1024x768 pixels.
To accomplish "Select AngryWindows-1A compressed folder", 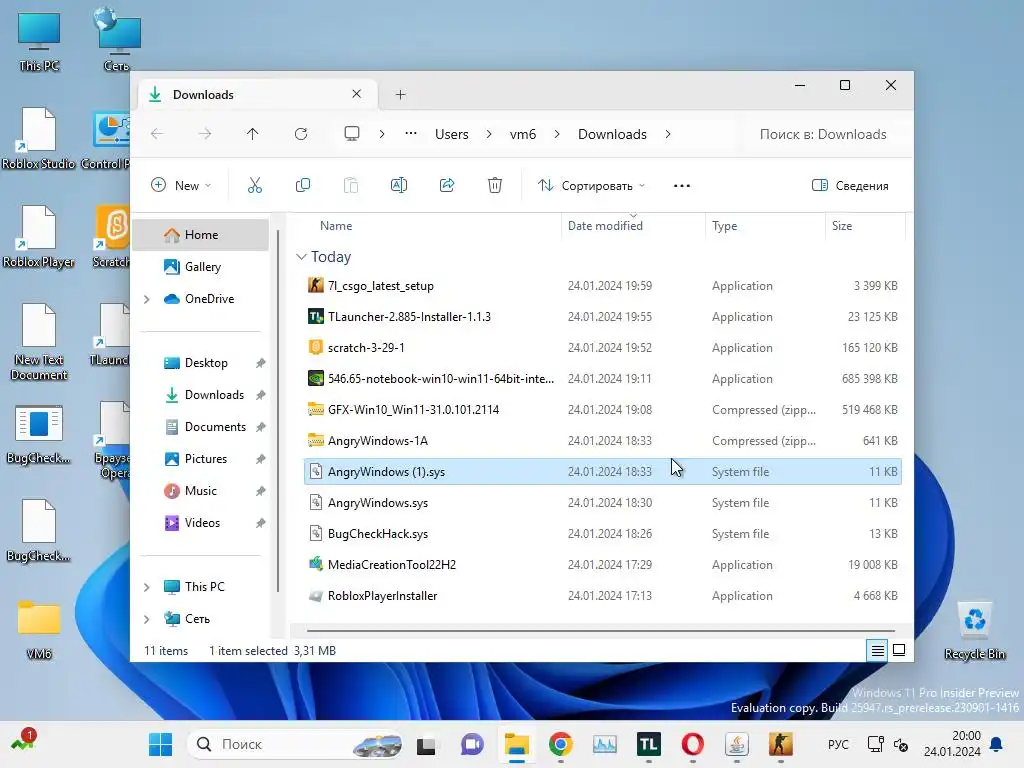I will point(602,440).
